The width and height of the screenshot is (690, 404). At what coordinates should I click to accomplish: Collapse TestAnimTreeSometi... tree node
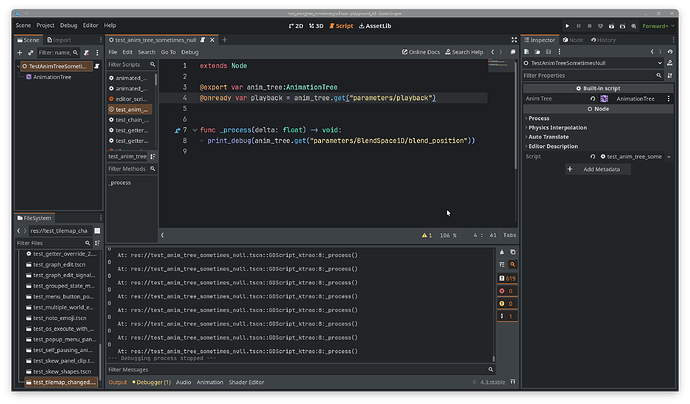click(18, 66)
